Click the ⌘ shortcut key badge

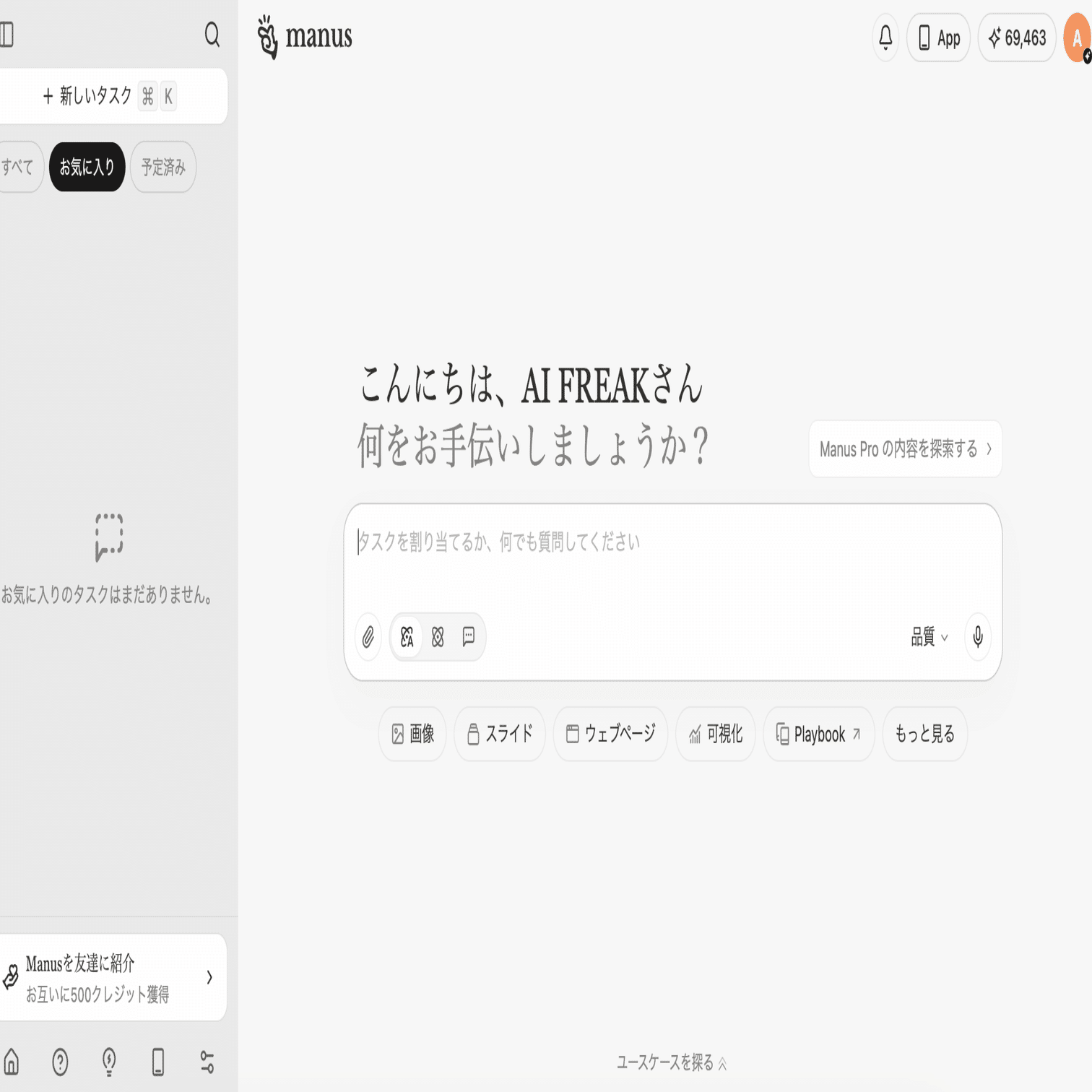tap(148, 96)
